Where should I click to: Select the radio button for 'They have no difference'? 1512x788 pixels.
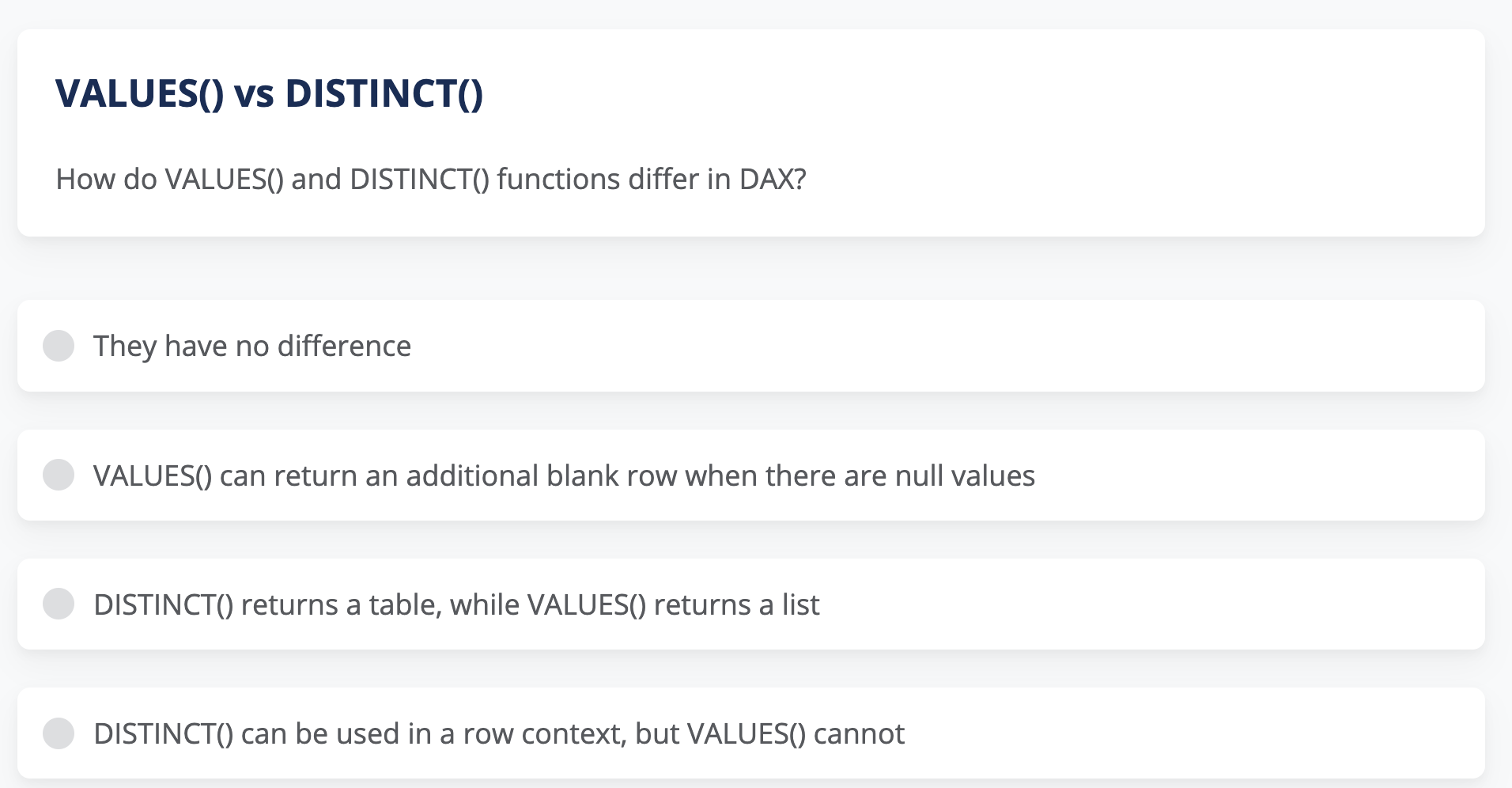(x=59, y=346)
